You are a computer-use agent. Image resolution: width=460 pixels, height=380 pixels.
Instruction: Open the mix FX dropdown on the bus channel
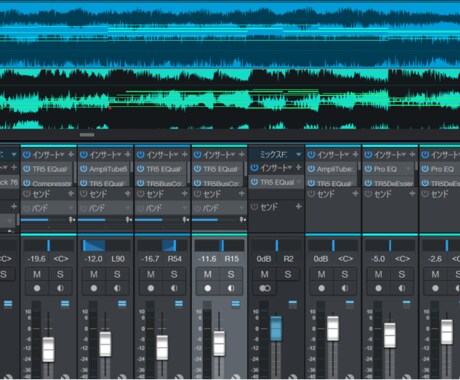coord(299,155)
